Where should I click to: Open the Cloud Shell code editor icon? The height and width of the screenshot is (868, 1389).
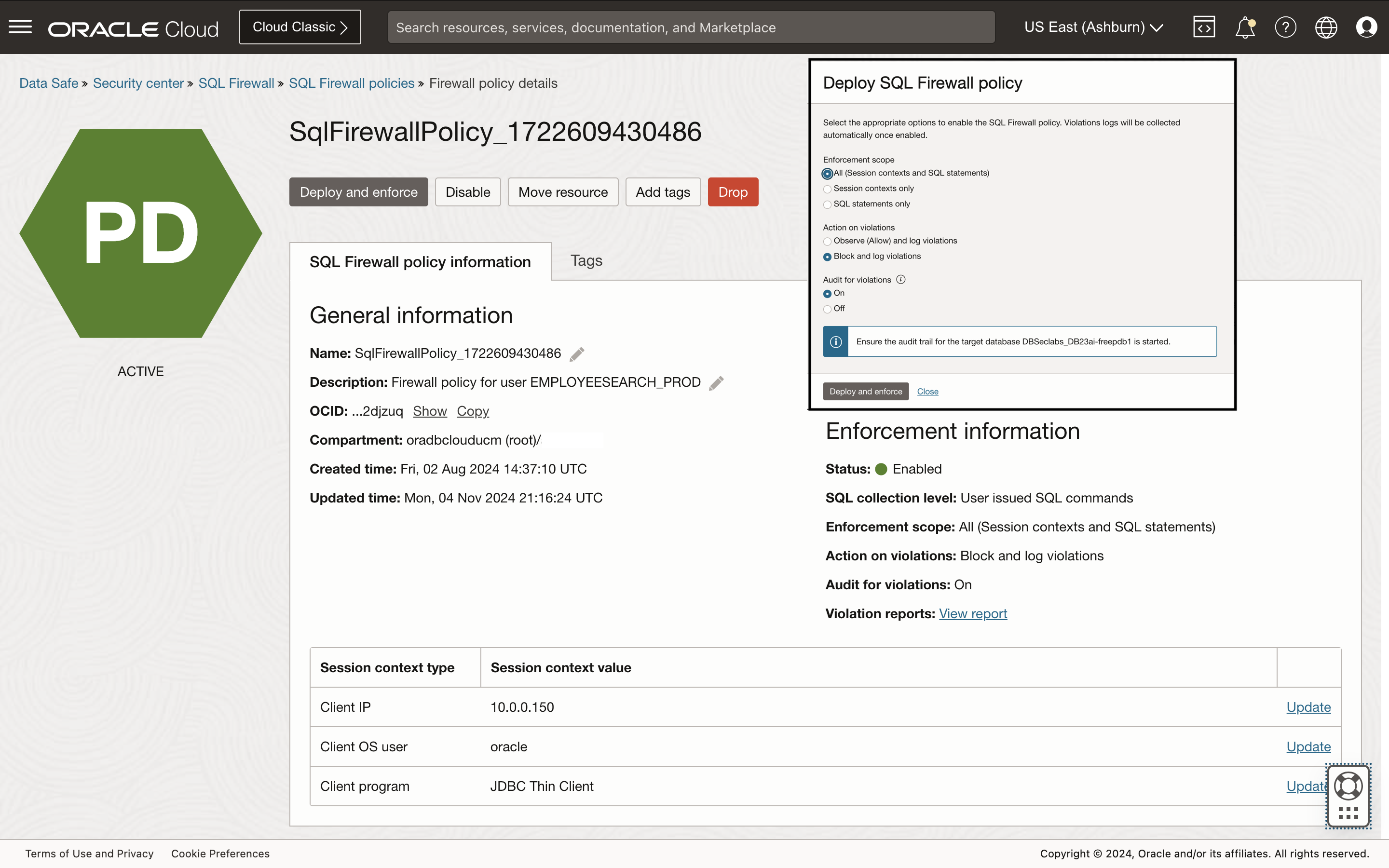point(1204,27)
